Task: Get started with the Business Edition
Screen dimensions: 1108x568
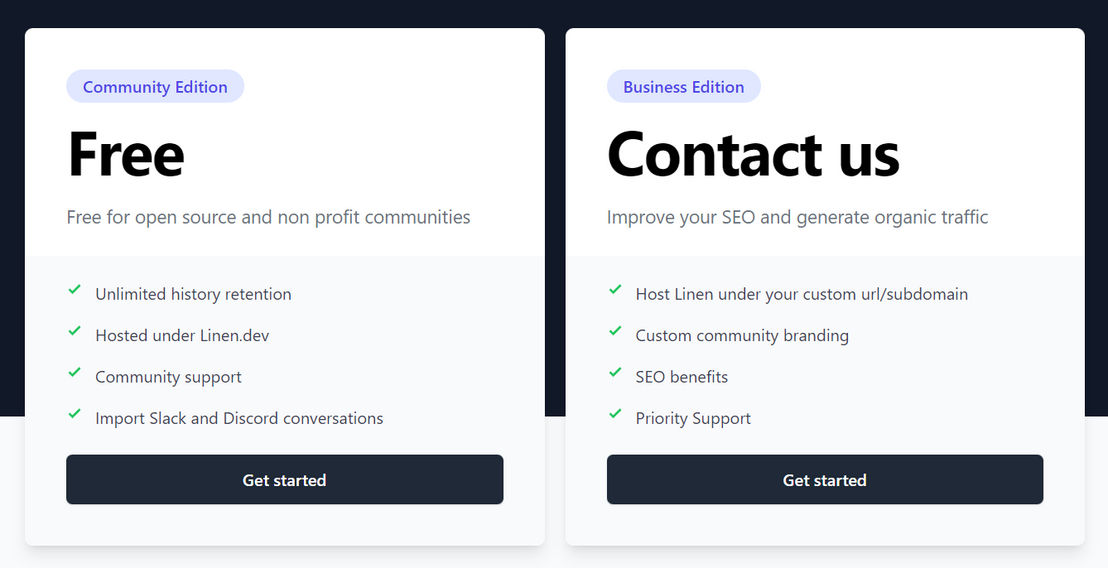Action: [x=825, y=480]
